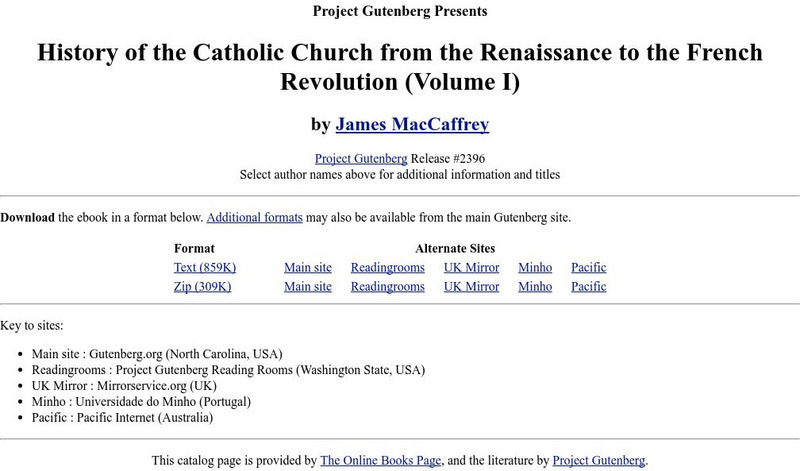Click the book title heading
This screenshot has width=800, height=471.
[x=400, y=67]
